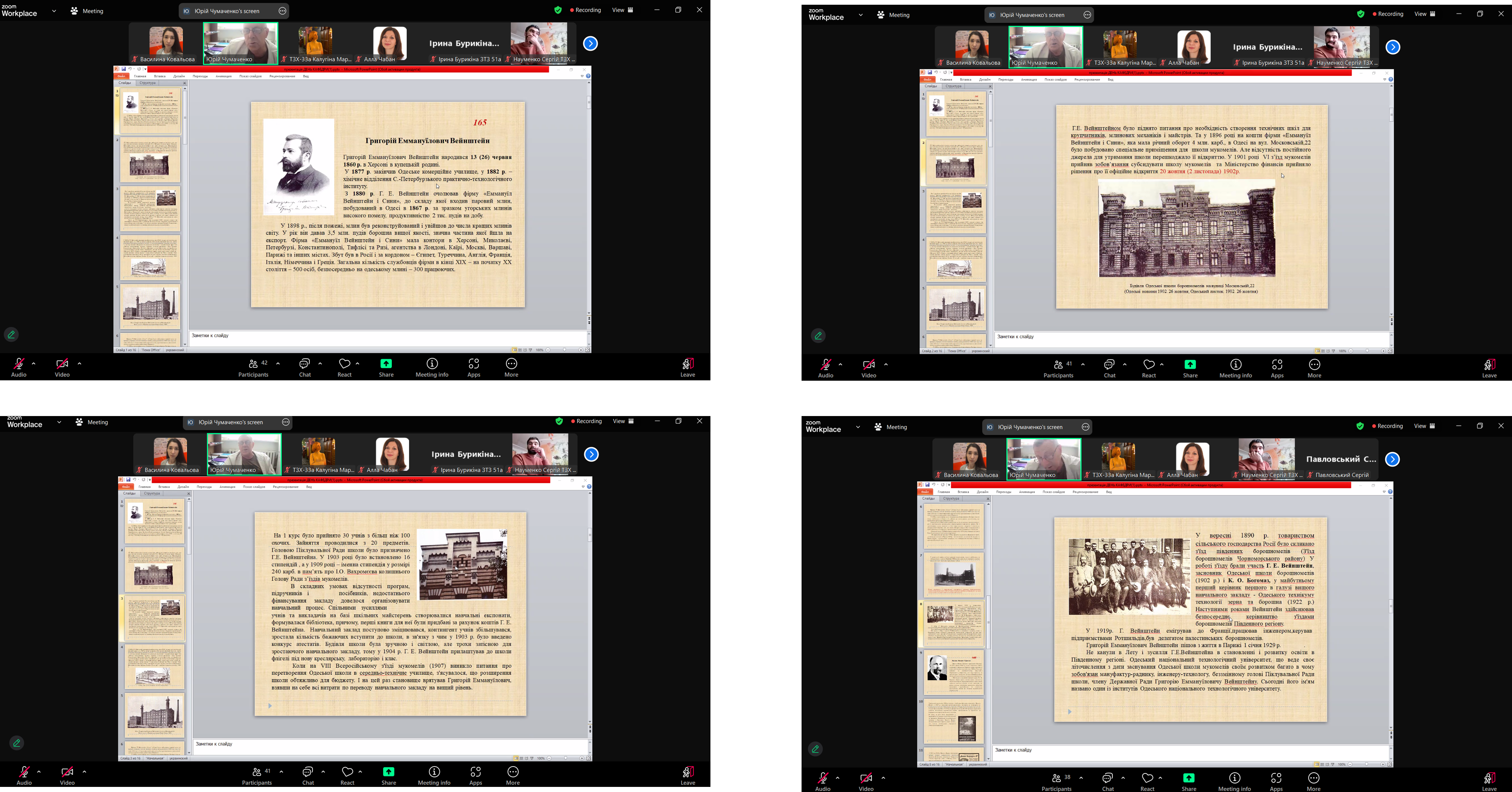The width and height of the screenshot is (1512, 792).
Task: Select slide thumbnail 9 with portrait photo
Action: point(954,672)
